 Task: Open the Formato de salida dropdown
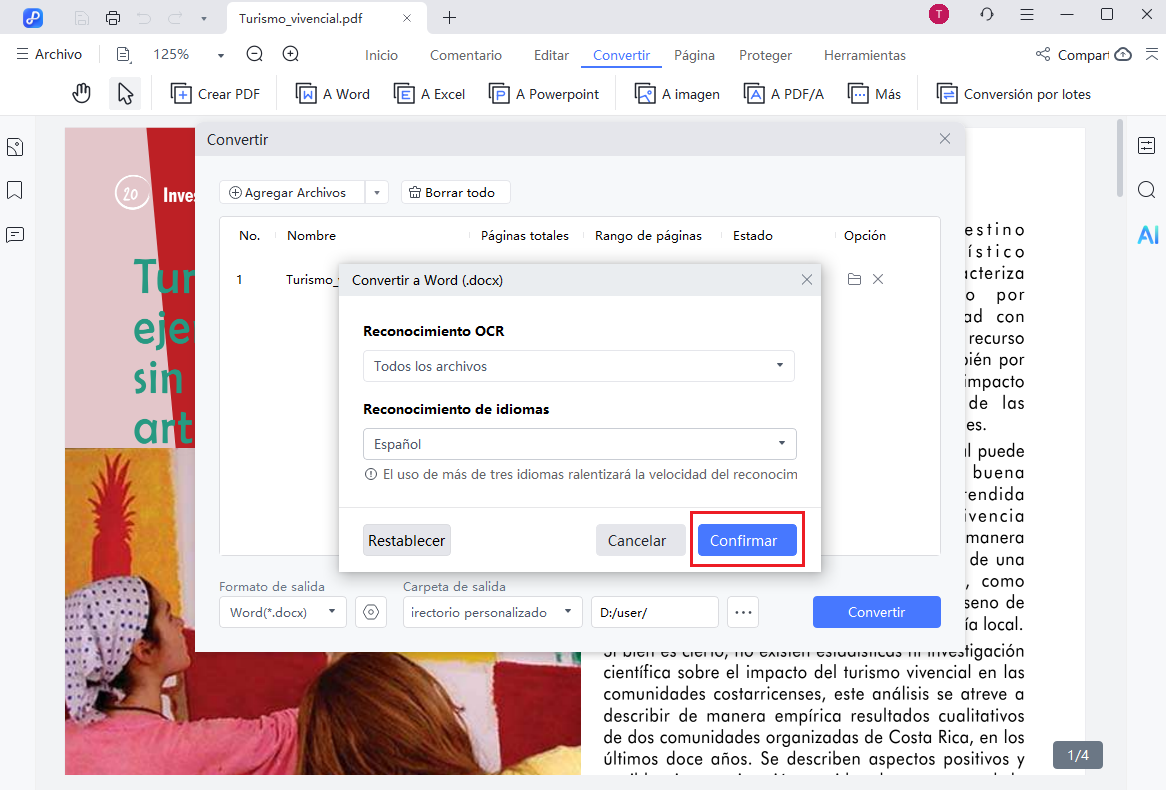coord(282,611)
